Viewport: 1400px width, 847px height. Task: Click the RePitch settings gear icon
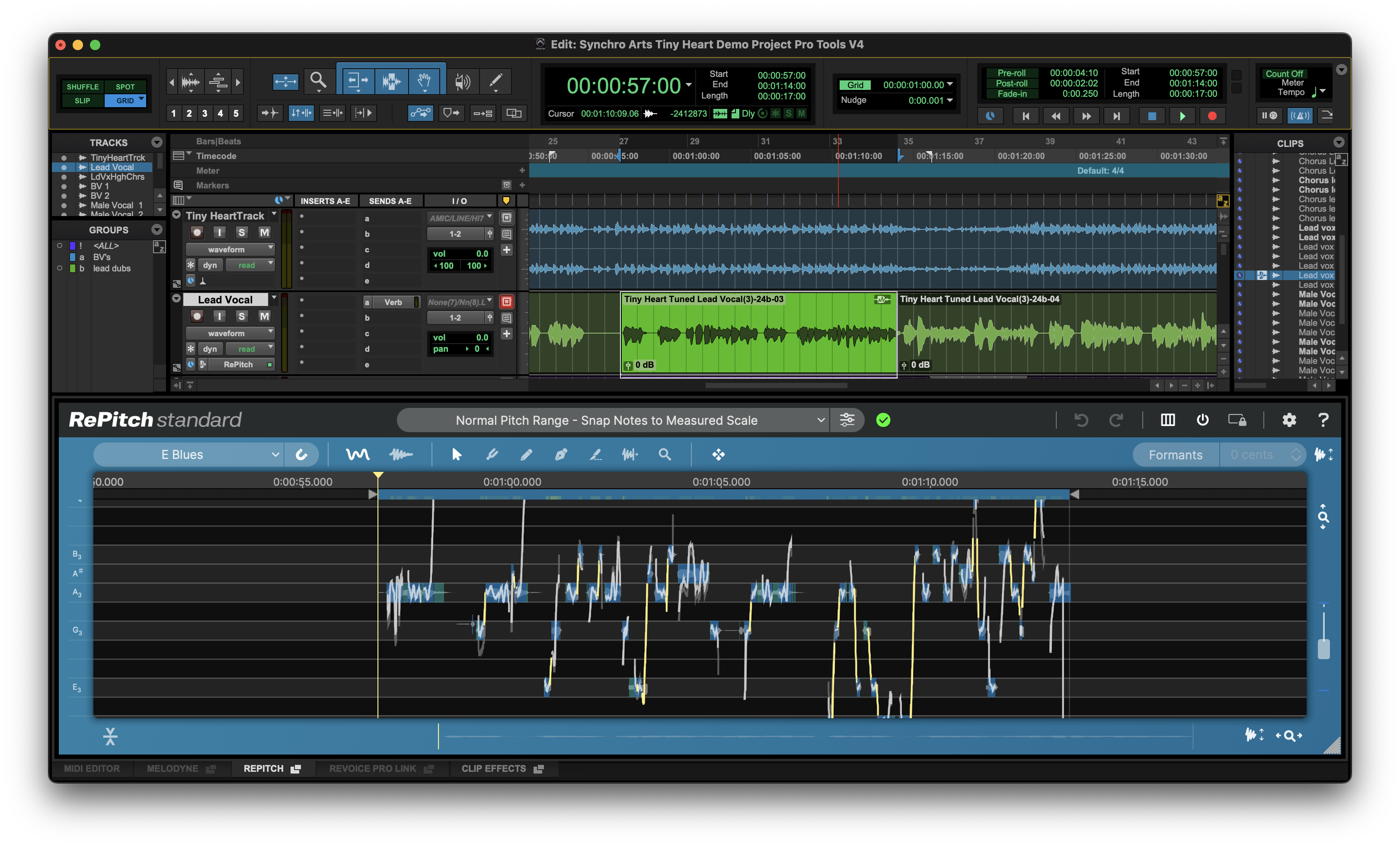[x=1289, y=420]
